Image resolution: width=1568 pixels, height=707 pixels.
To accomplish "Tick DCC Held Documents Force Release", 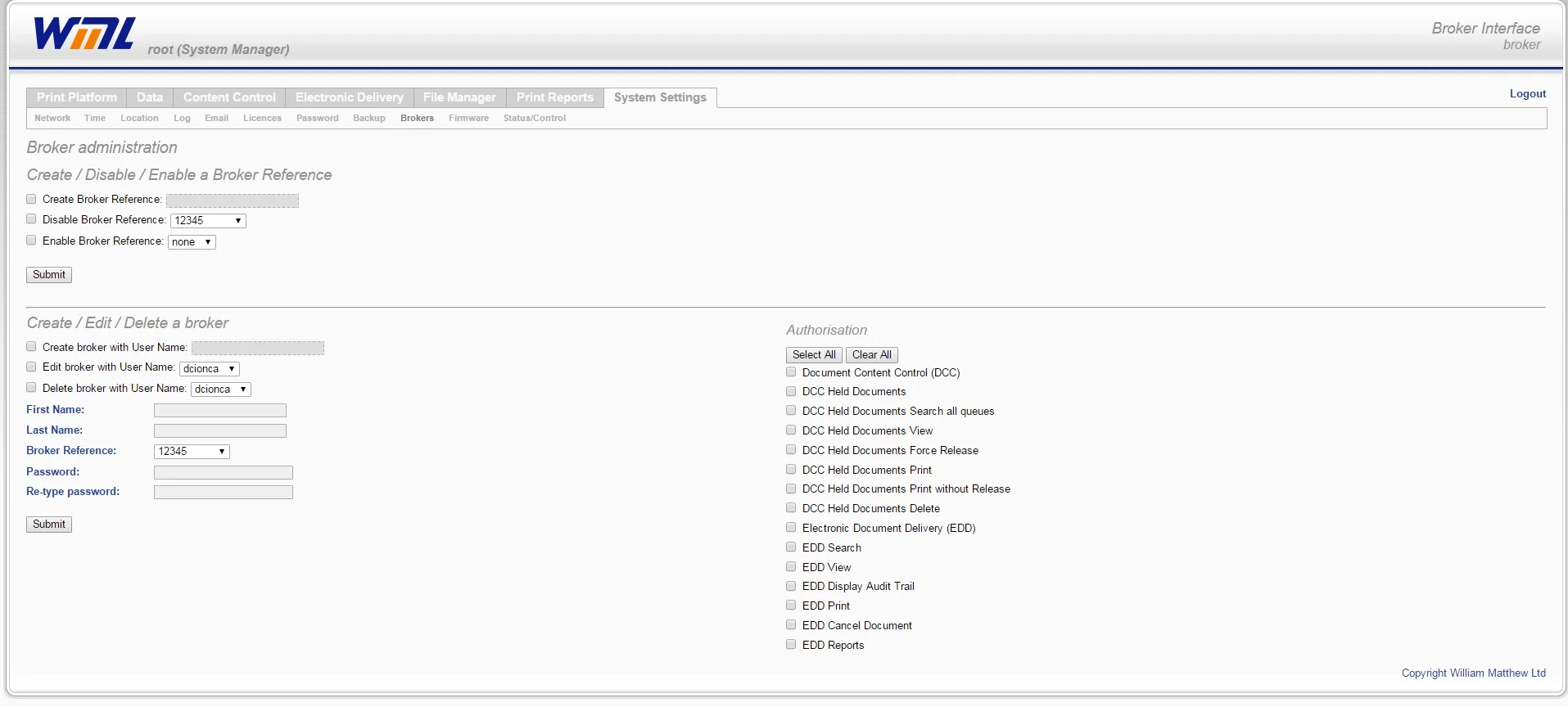I will [x=791, y=450].
